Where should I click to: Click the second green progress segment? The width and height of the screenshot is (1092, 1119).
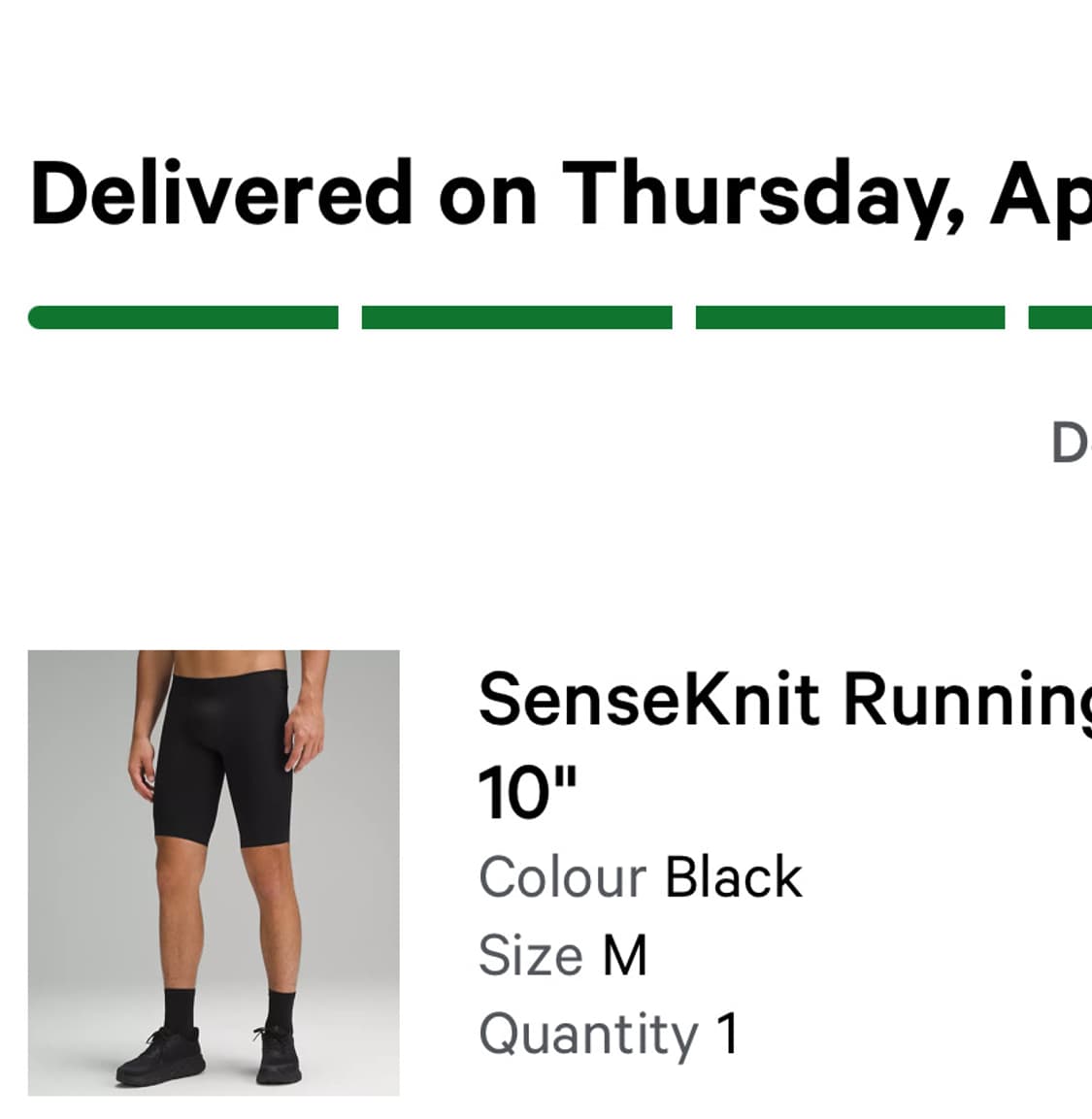click(516, 317)
